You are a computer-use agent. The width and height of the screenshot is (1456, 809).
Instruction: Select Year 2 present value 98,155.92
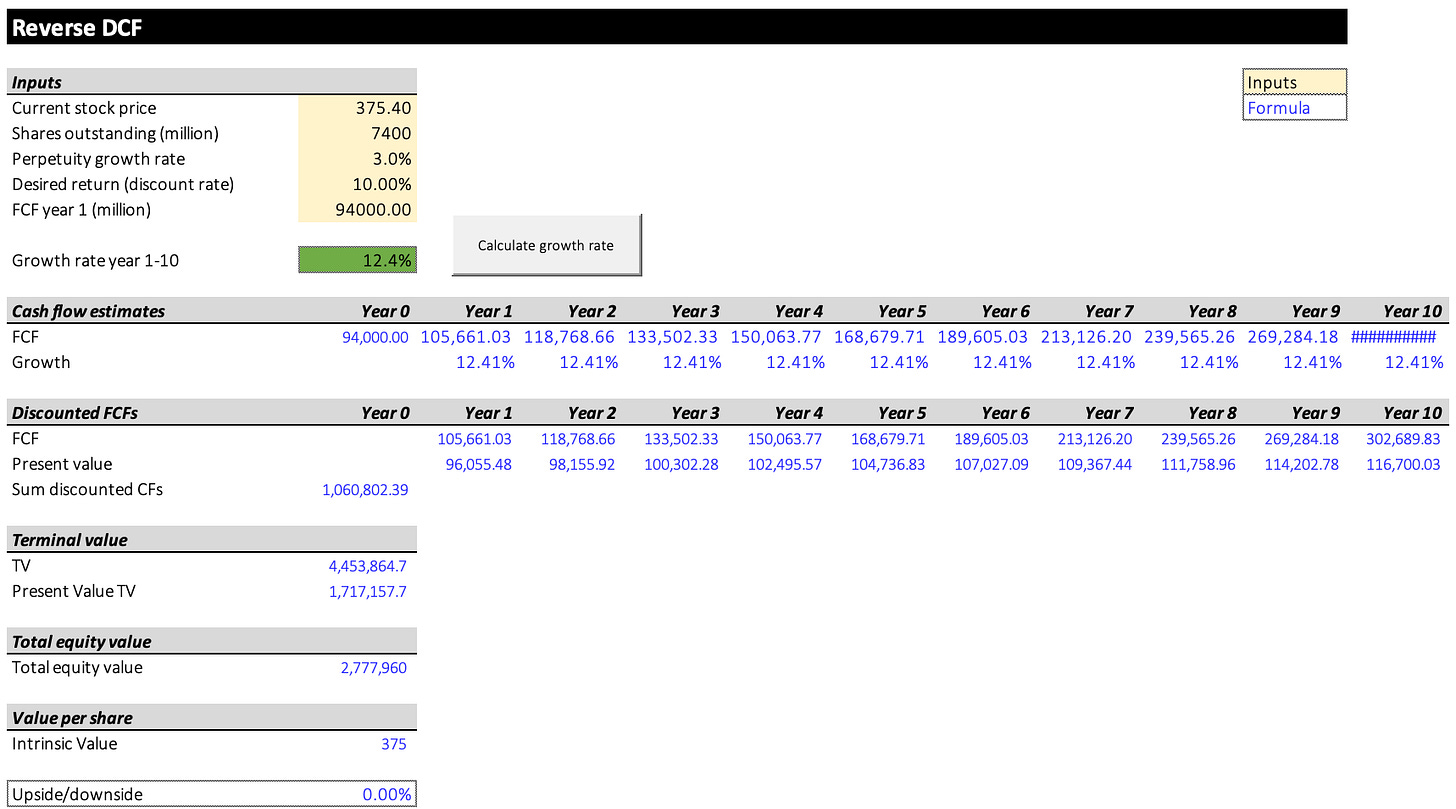581,464
